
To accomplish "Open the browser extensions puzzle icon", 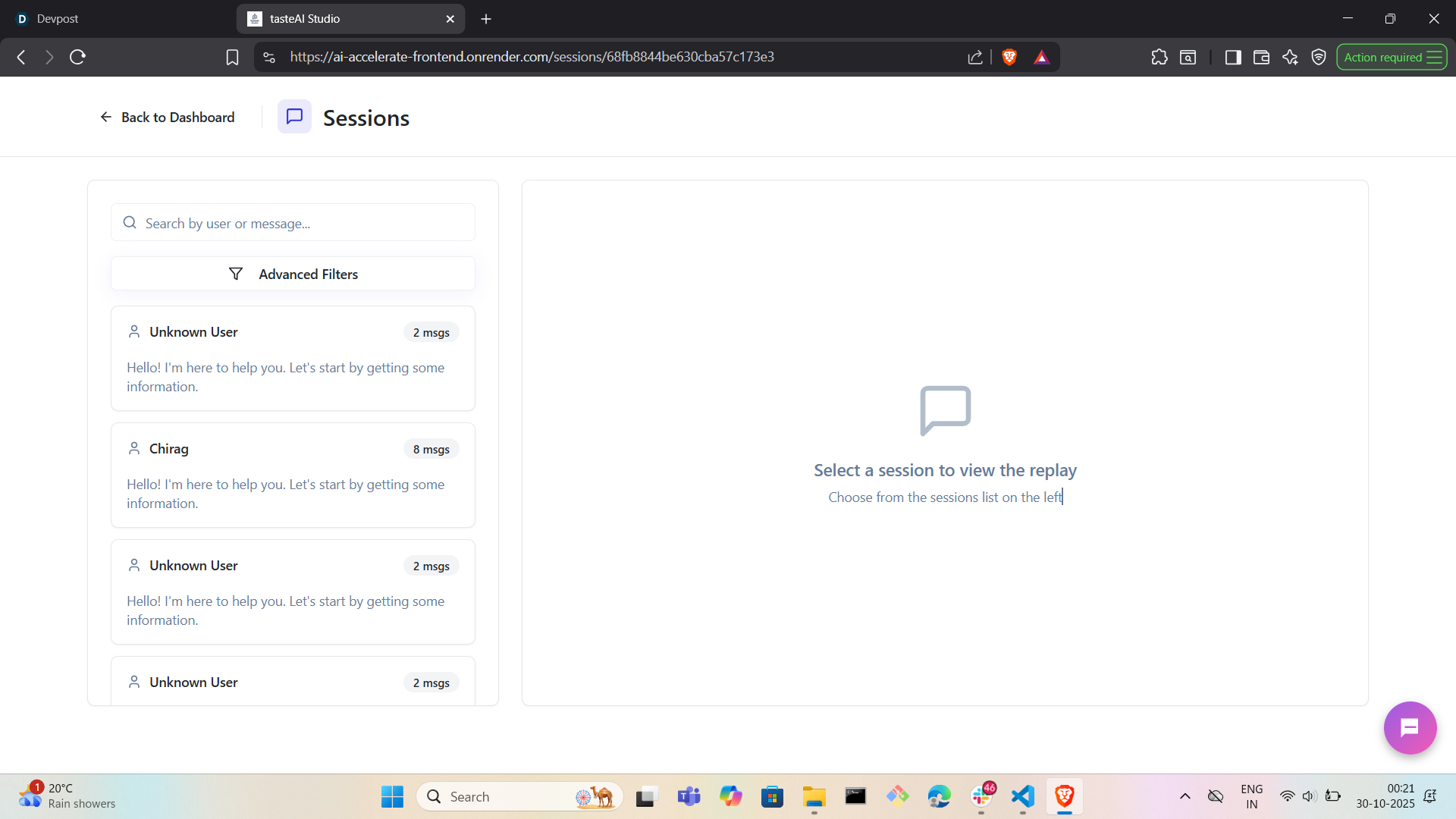I will click(x=1159, y=57).
